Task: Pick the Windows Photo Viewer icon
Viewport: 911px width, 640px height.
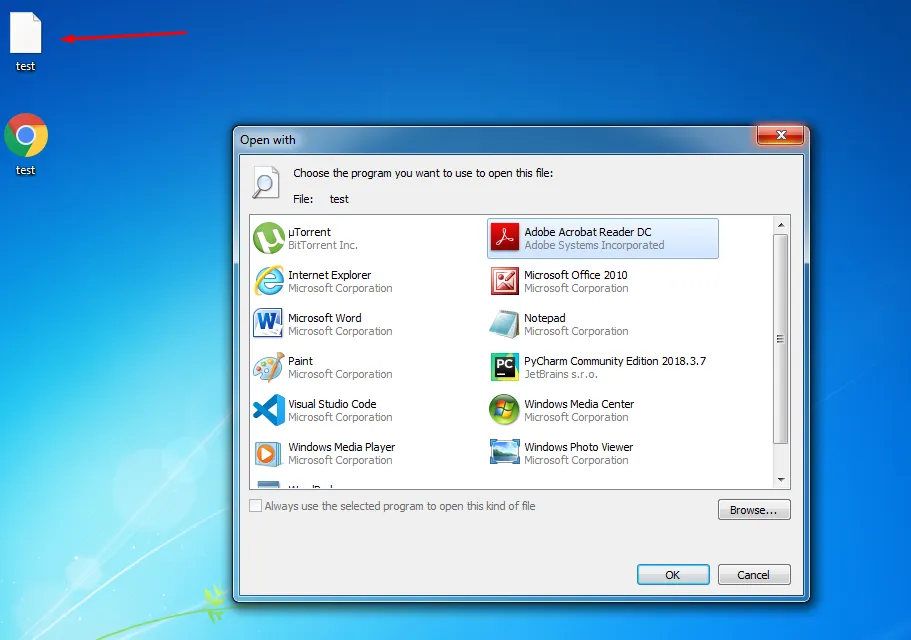Action: pyautogui.click(x=505, y=453)
